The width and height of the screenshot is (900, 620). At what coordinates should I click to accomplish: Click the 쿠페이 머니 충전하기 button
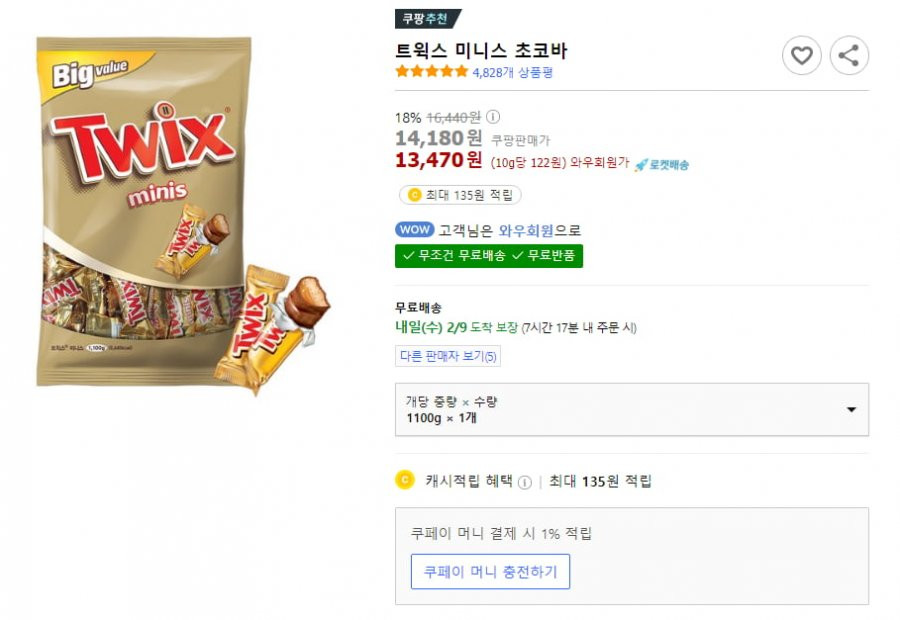pos(490,572)
